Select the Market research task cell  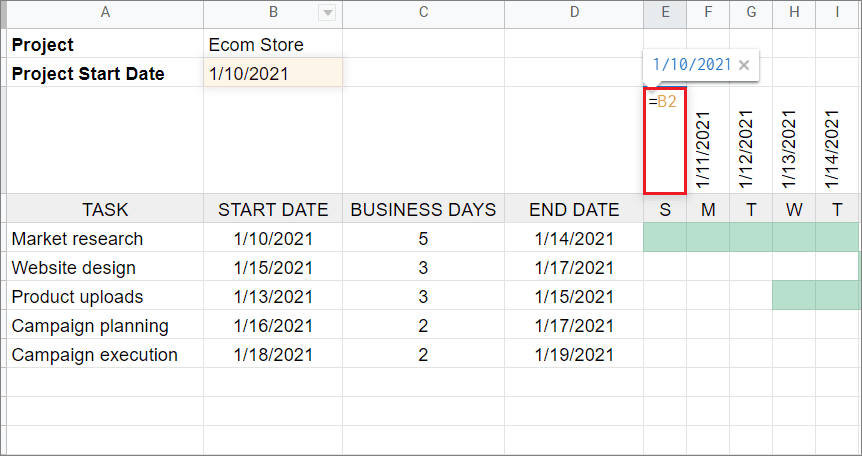[x=105, y=238]
